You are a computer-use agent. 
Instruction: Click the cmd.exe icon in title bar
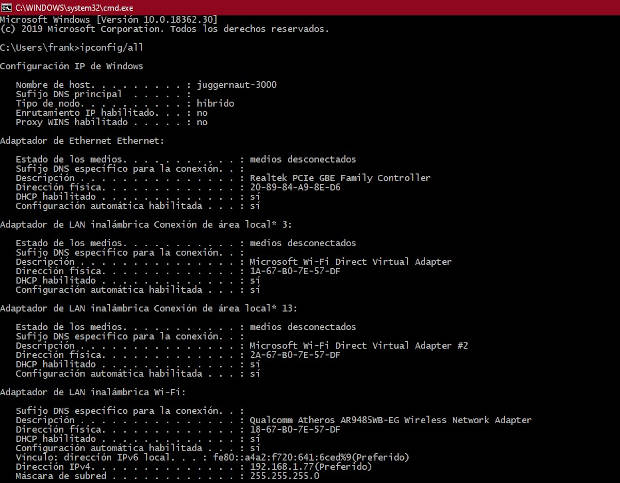point(6,7)
